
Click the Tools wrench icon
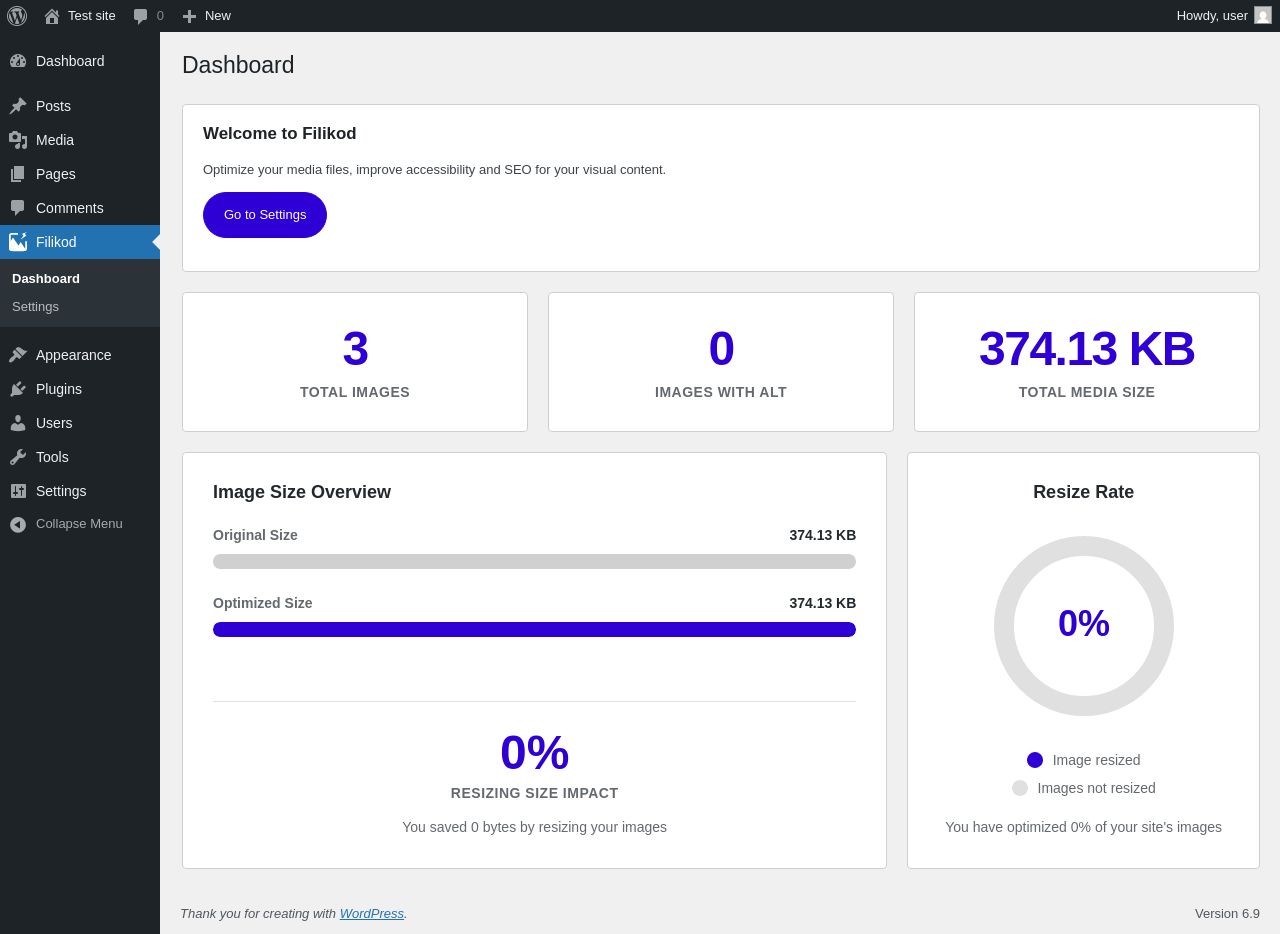tap(18, 457)
